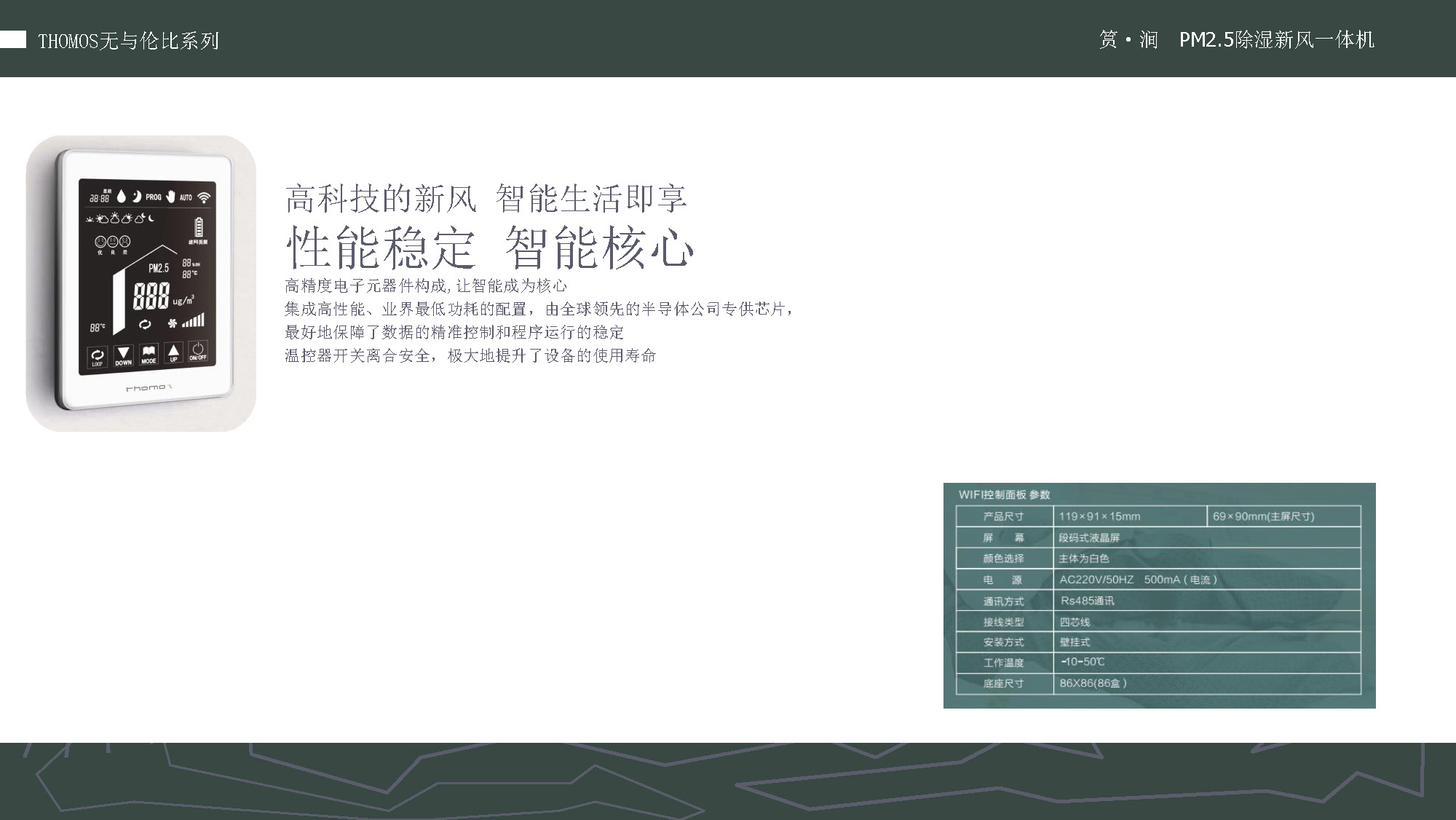1456x820 pixels.
Task: Click the WiFi signal icon on the display
Action: pyautogui.click(x=204, y=197)
